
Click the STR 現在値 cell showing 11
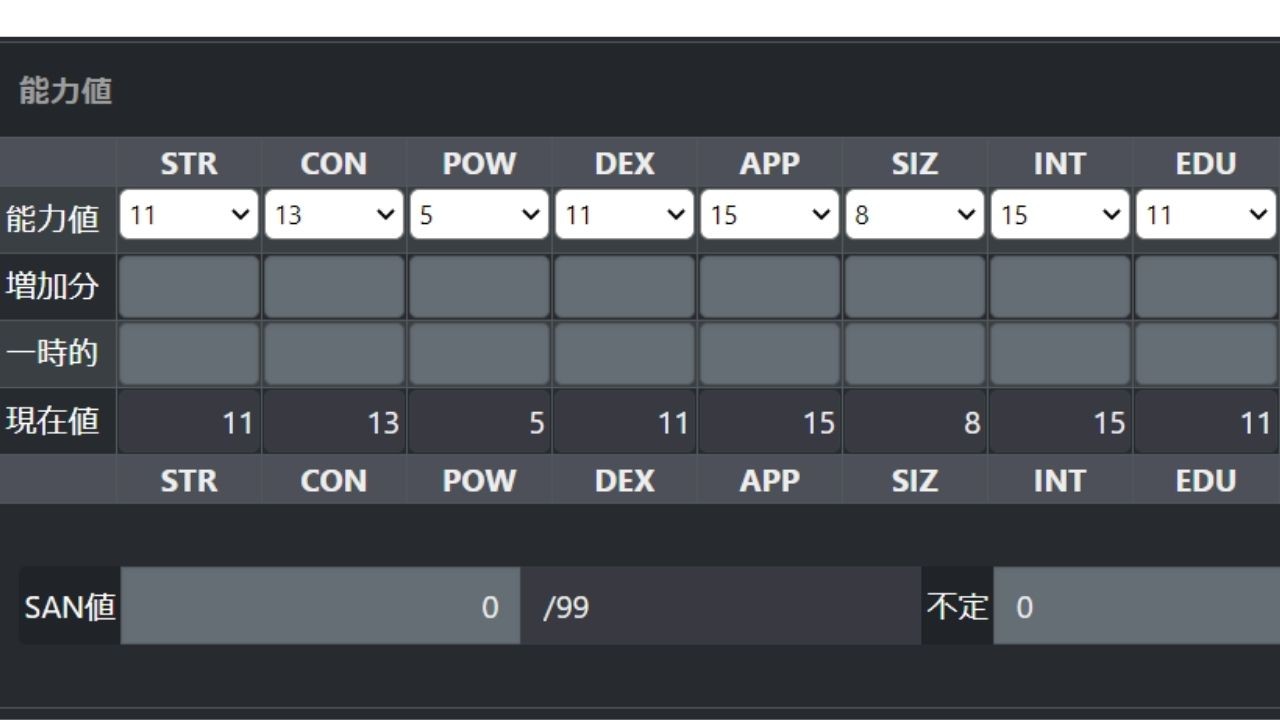pyautogui.click(x=189, y=423)
